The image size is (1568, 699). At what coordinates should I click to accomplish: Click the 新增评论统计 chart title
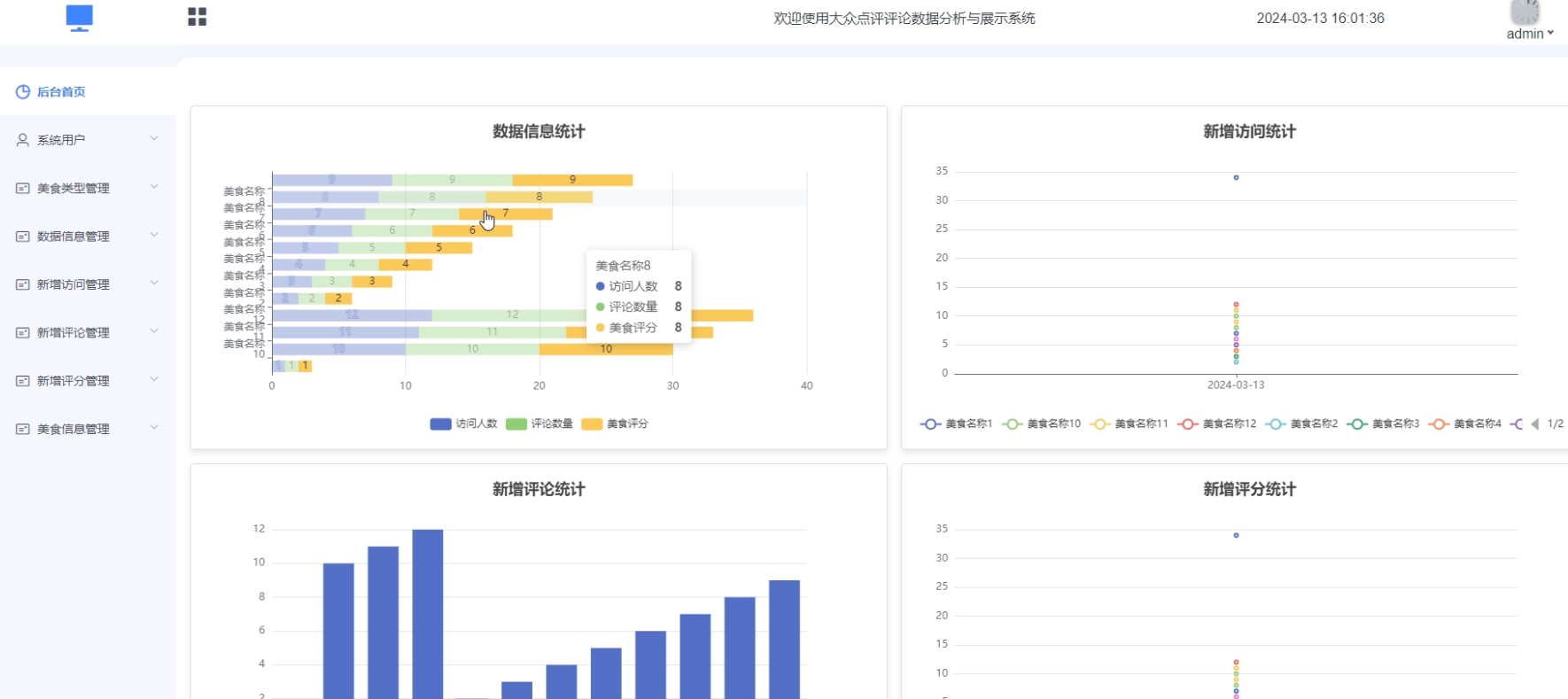(x=539, y=489)
